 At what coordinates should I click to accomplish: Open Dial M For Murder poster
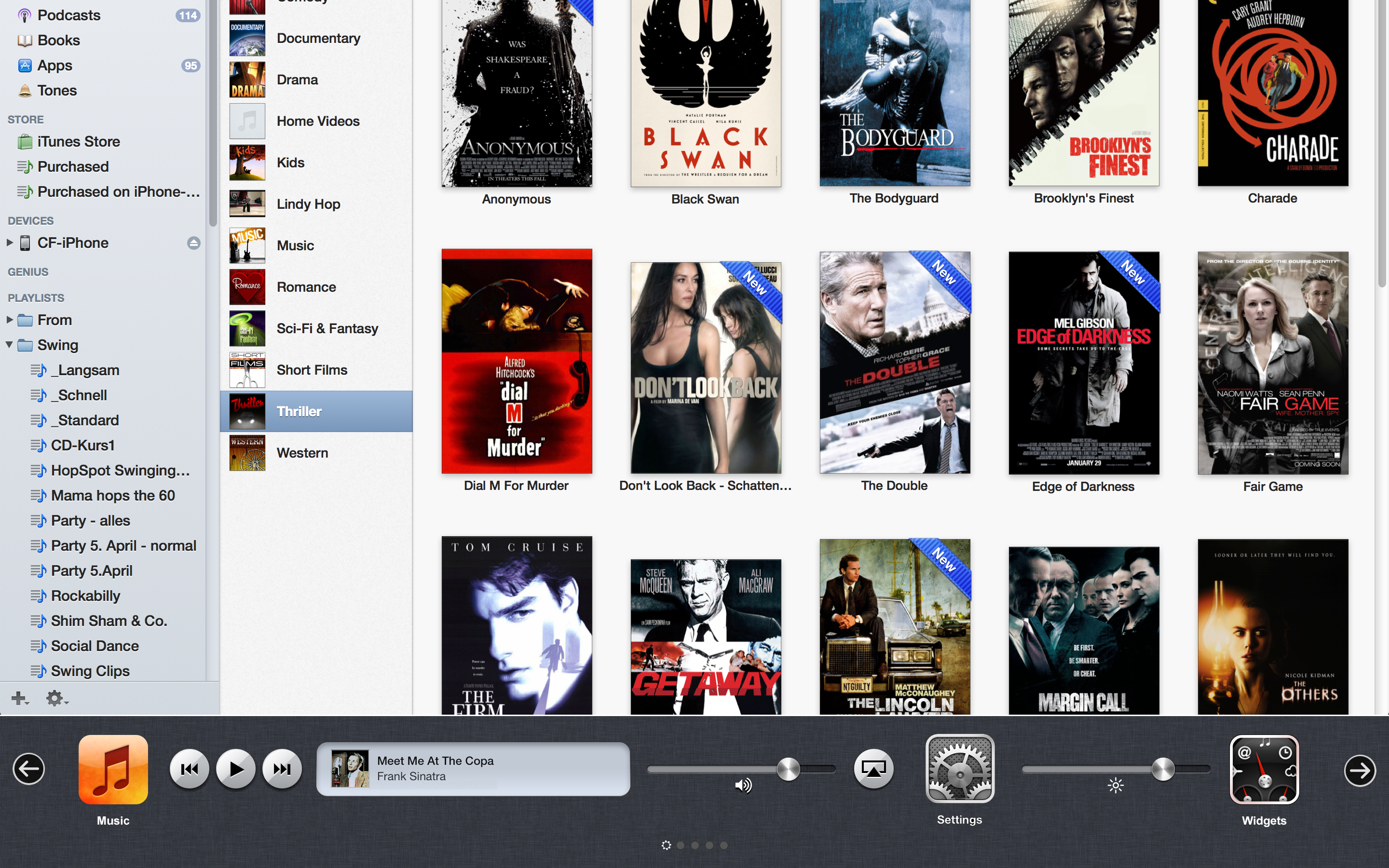517,361
